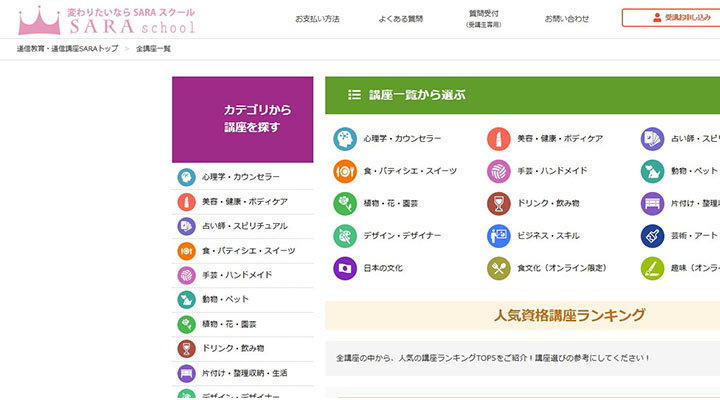
Task: Click main grid 片付け purple furniture icon
Action: pos(652,203)
